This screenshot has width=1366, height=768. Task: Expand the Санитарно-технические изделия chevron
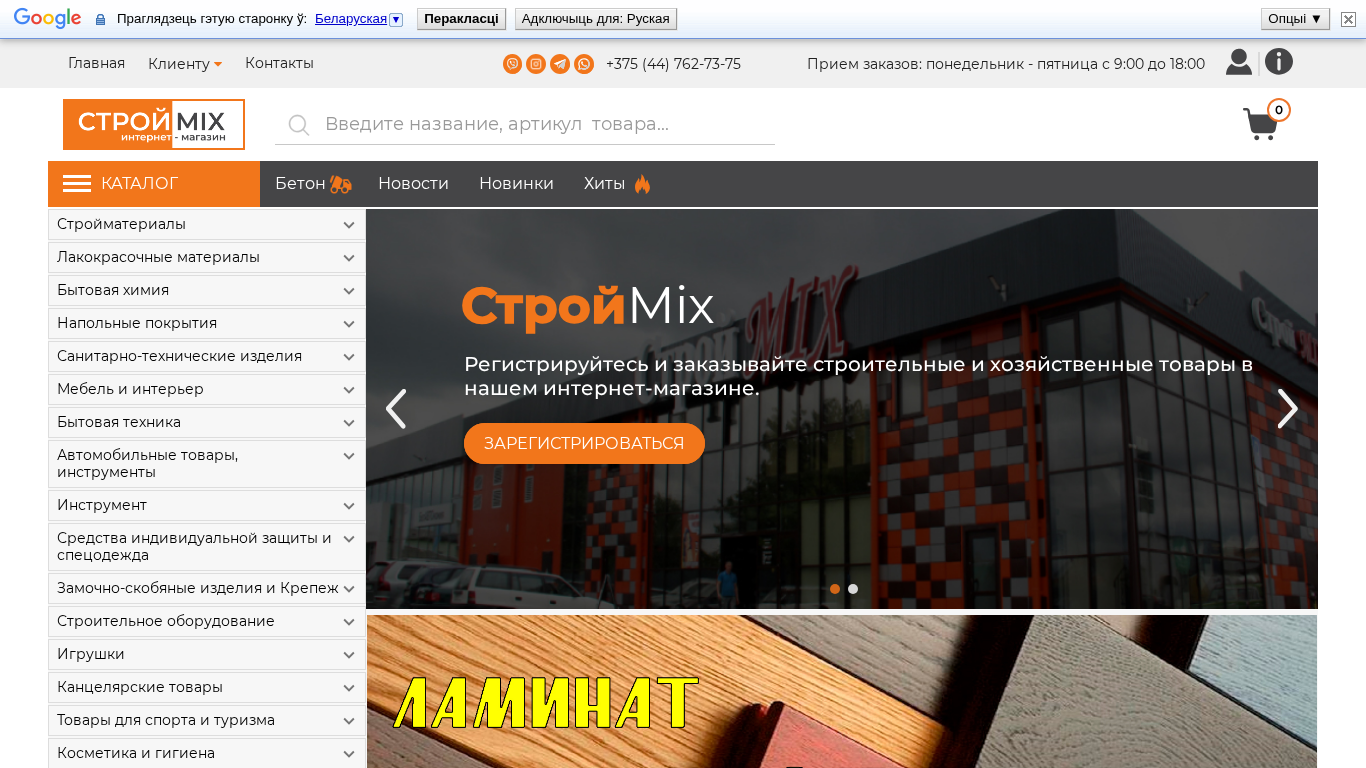[x=349, y=357]
